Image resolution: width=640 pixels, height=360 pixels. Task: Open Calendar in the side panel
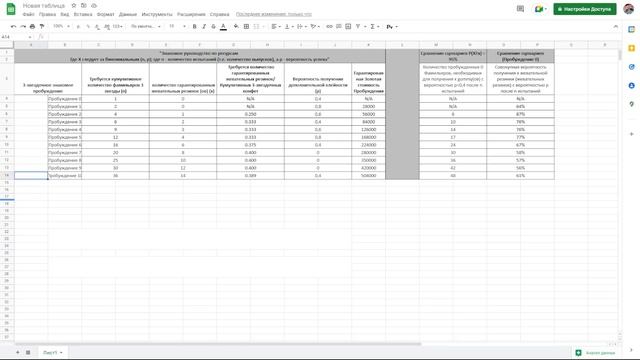coord(631,29)
